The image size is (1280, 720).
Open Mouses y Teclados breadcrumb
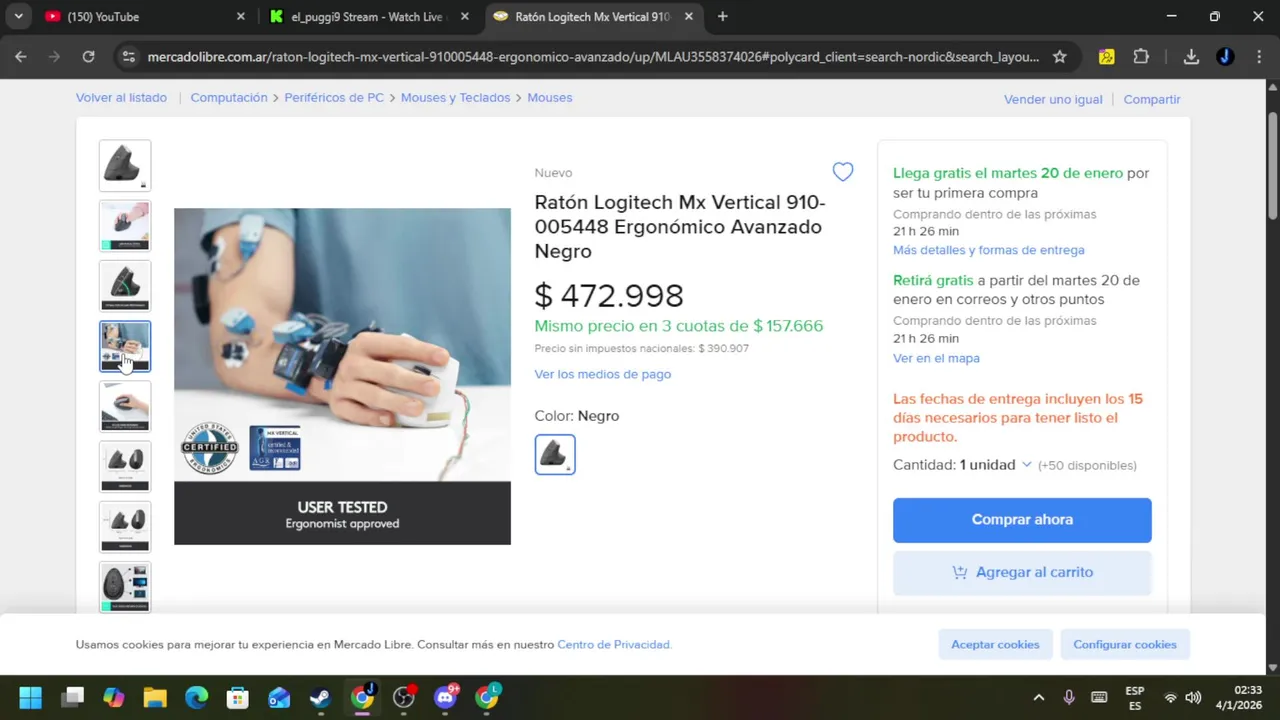(x=455, y=98)
